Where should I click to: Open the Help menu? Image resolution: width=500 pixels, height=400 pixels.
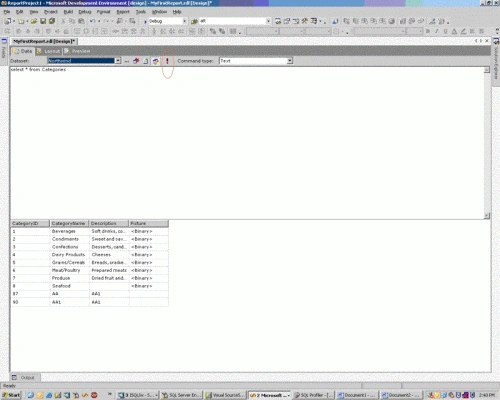(177, 12)
